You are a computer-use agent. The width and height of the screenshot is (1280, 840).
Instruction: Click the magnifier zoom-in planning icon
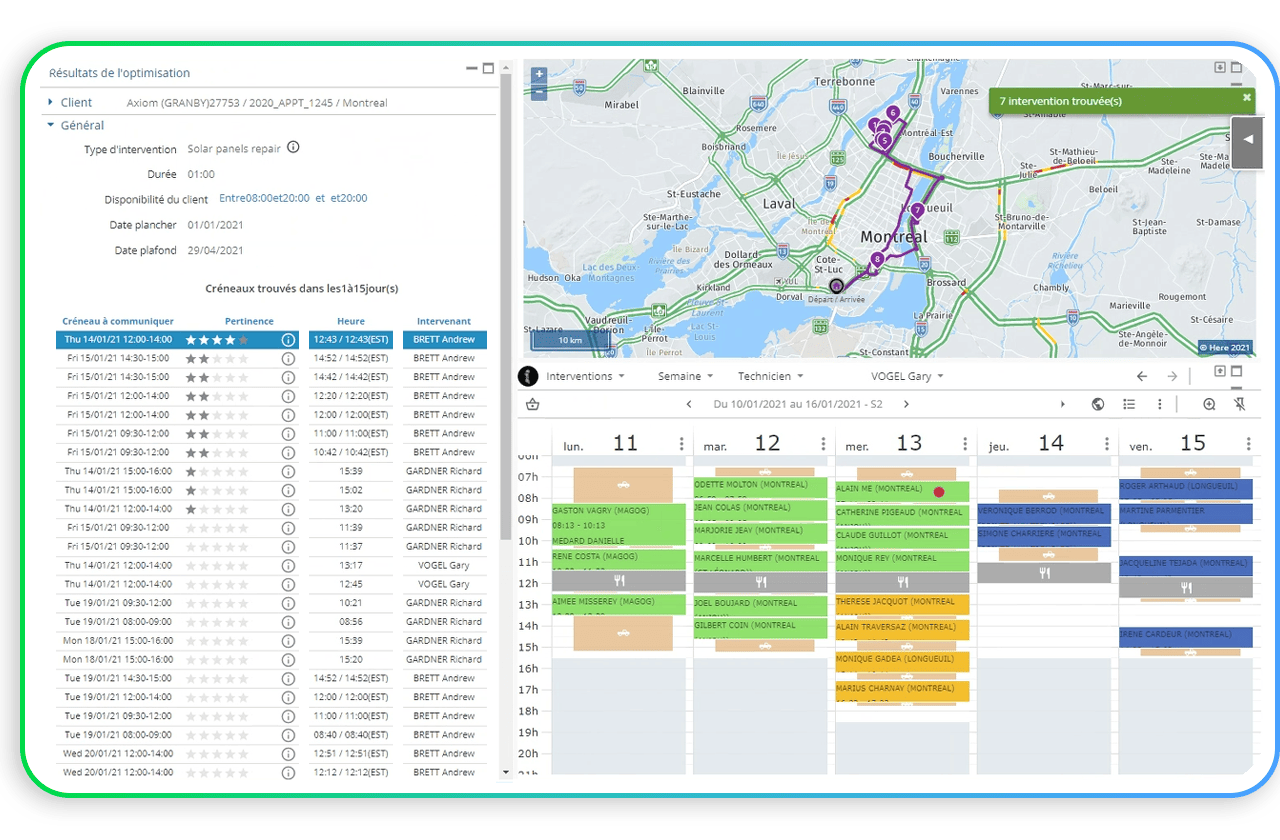(x=1209, y=404)
